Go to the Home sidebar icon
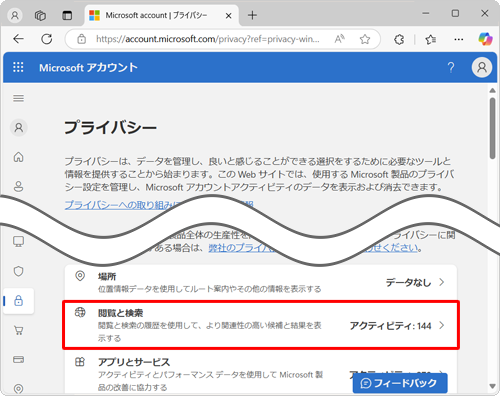This screenshot has height=396, width=500. click(x=19, y=157)
